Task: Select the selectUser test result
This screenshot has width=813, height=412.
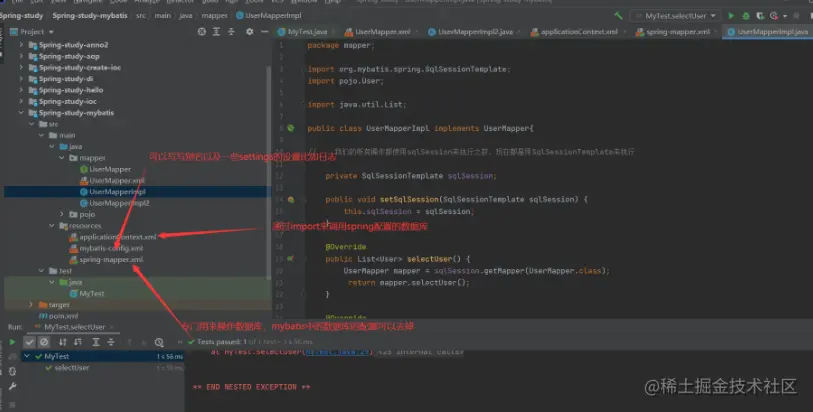Action: (72, 368)
